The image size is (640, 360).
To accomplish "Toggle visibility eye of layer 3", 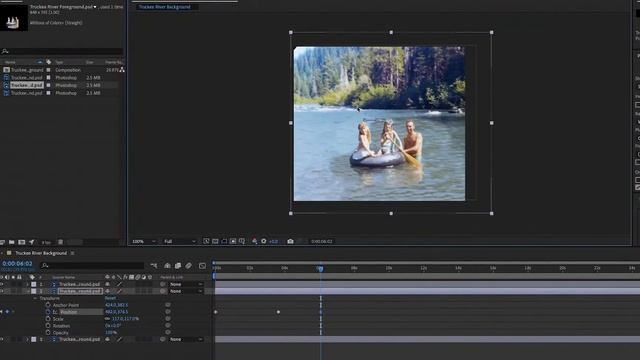I will point(2,339).
